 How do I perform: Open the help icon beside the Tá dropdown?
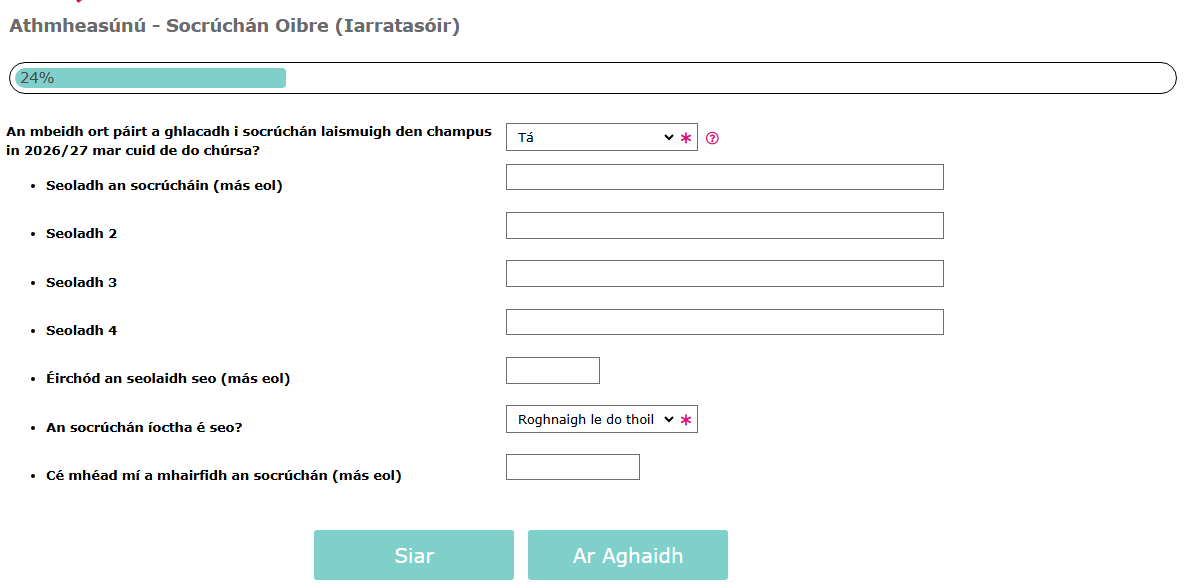click(x=712, y=138)
